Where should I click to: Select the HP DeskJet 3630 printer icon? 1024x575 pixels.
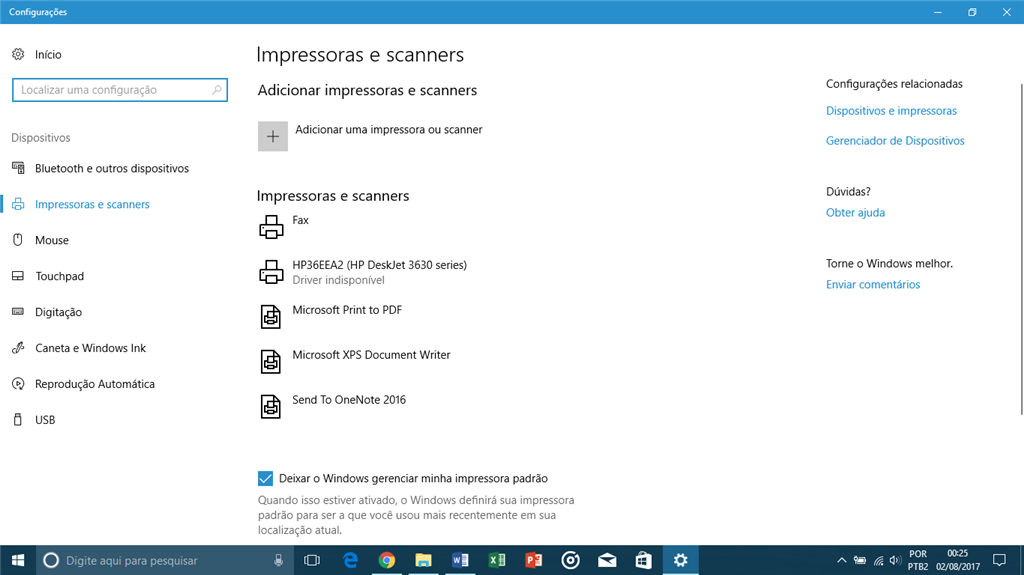(271, 272)
